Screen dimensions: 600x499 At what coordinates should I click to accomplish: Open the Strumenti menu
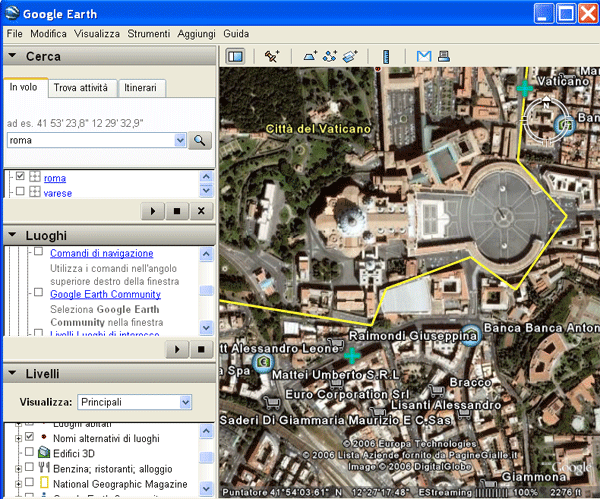tap(148, 34)
